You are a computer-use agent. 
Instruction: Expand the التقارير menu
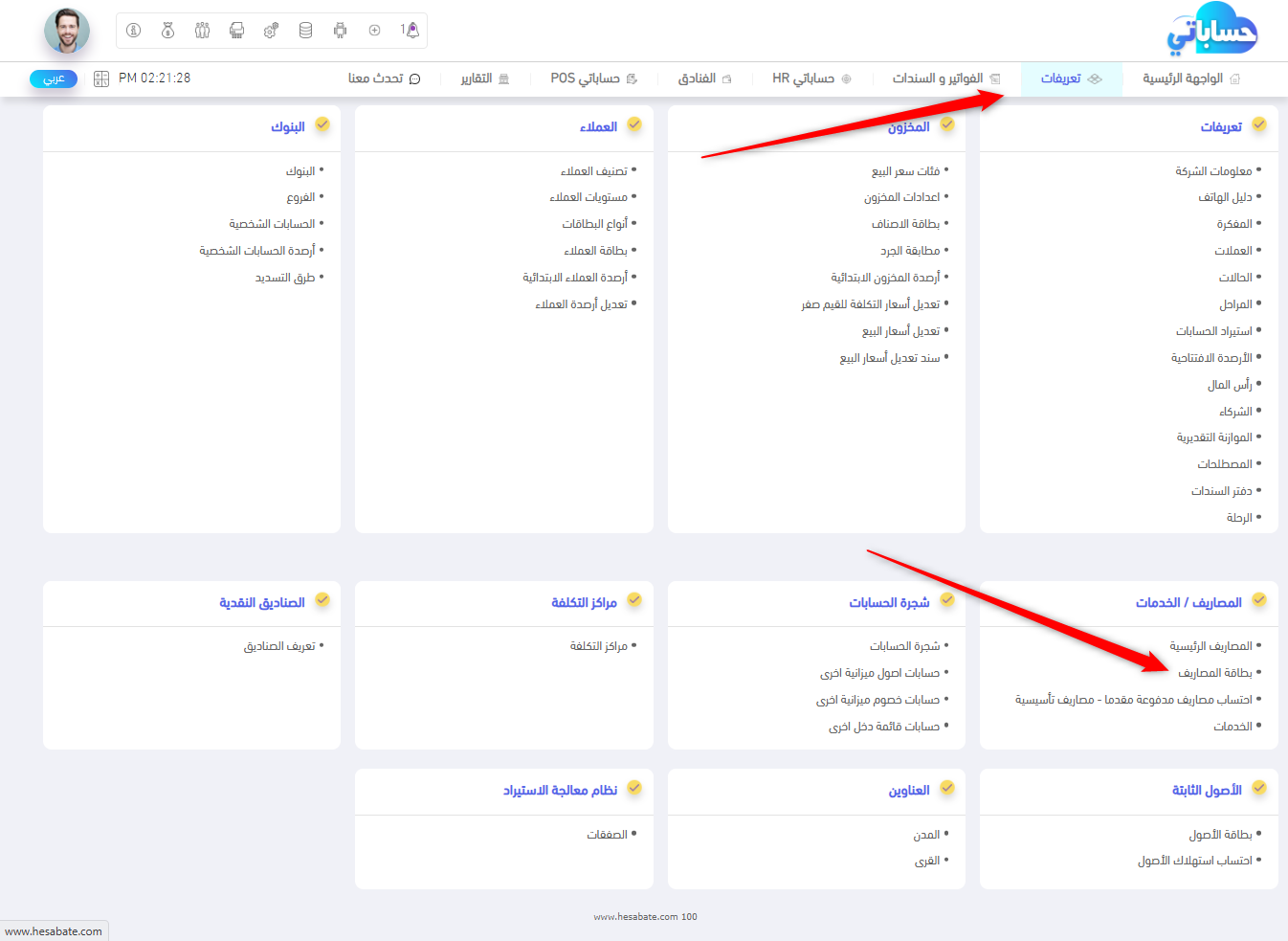(484, 78)
